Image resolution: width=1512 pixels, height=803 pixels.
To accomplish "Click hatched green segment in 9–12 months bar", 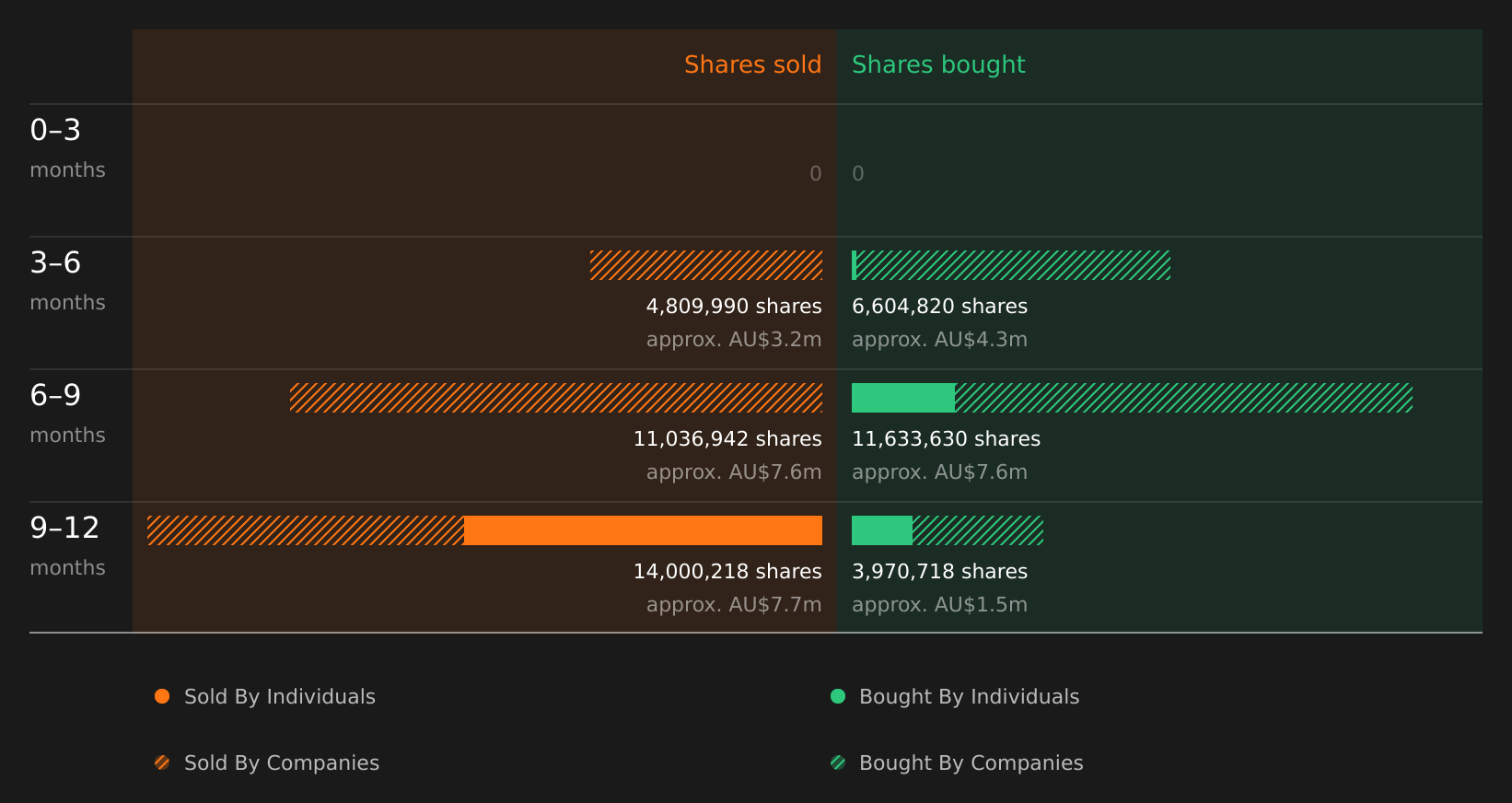I will pyautogui.click(x=978, y=530).
